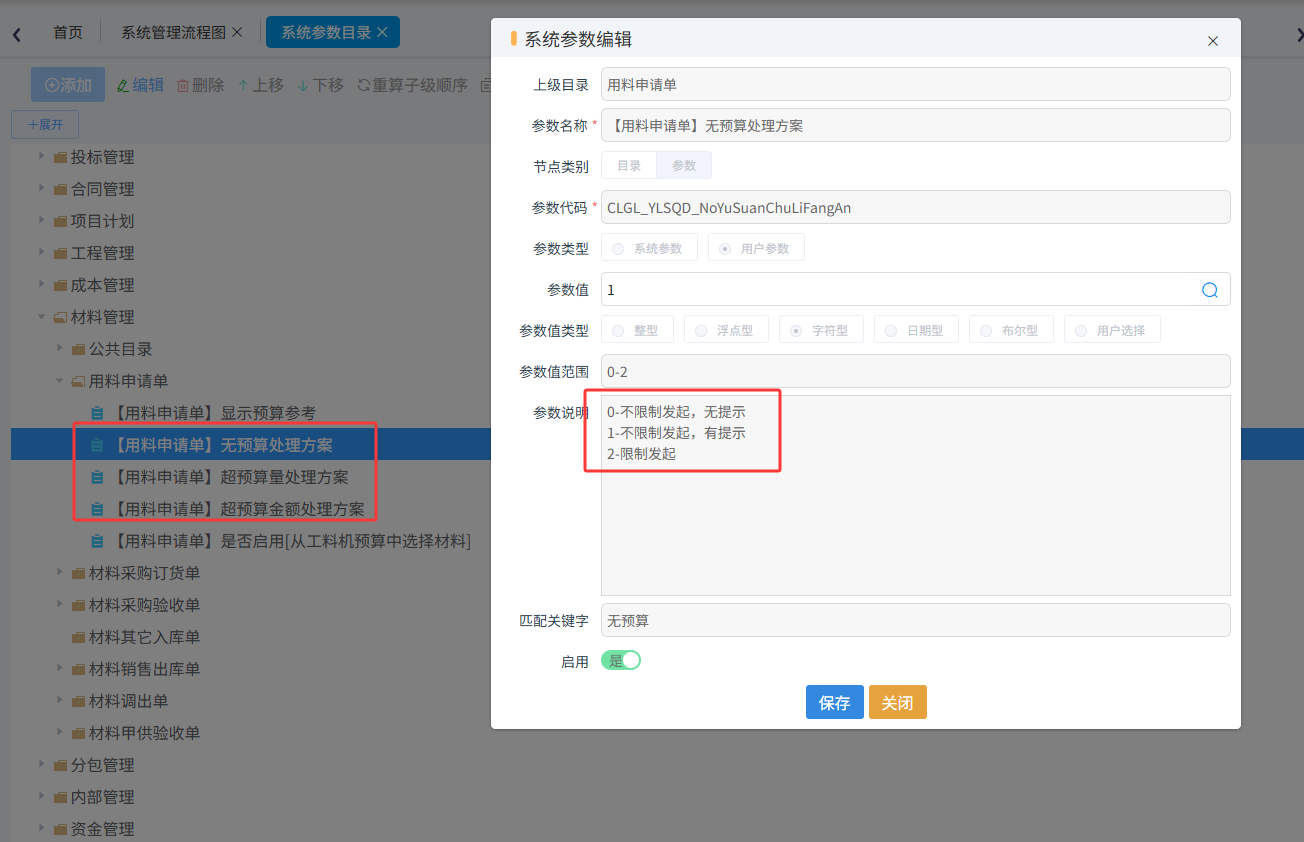
Task: Select the 用户参数 radio option
Action: [756, 248]
